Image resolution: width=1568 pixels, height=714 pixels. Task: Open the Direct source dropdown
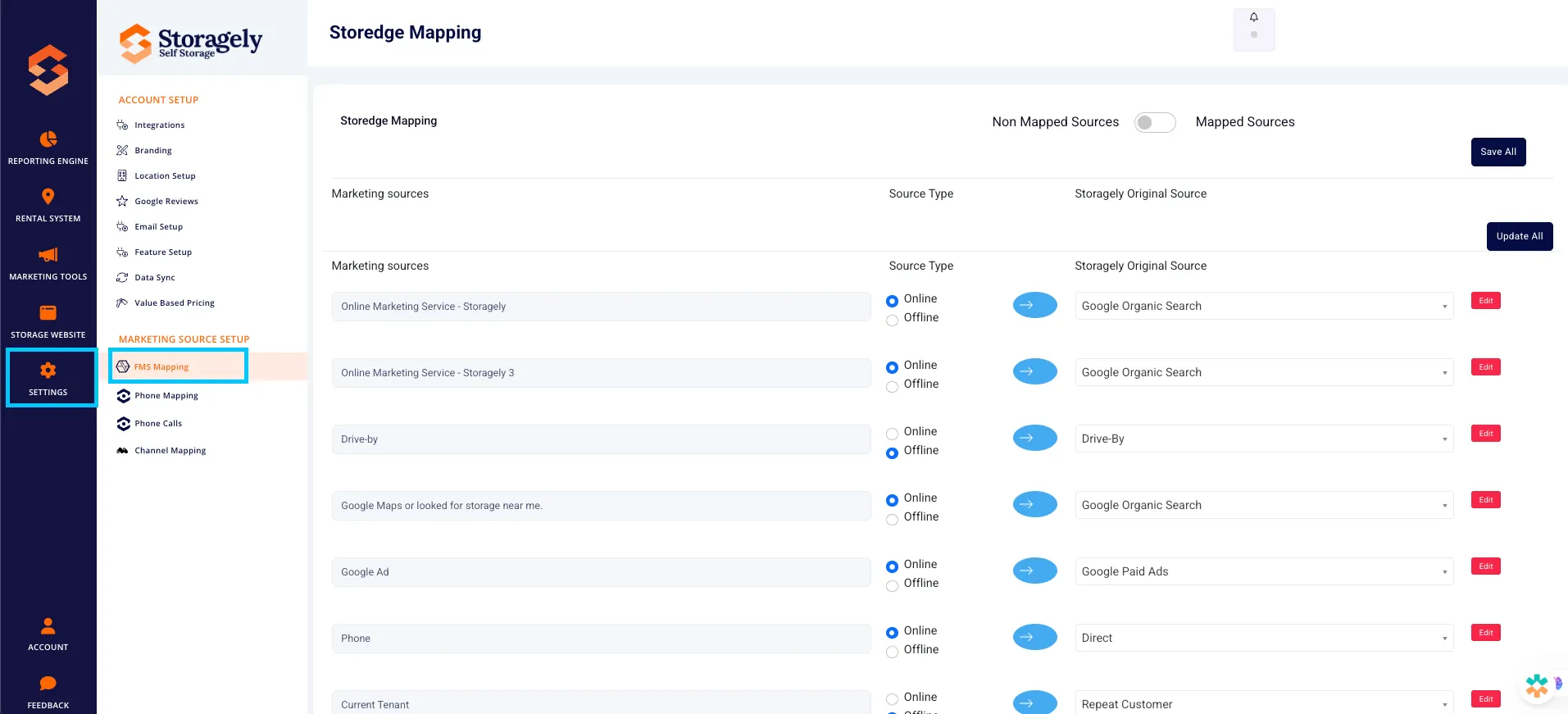click(1264, 638)
